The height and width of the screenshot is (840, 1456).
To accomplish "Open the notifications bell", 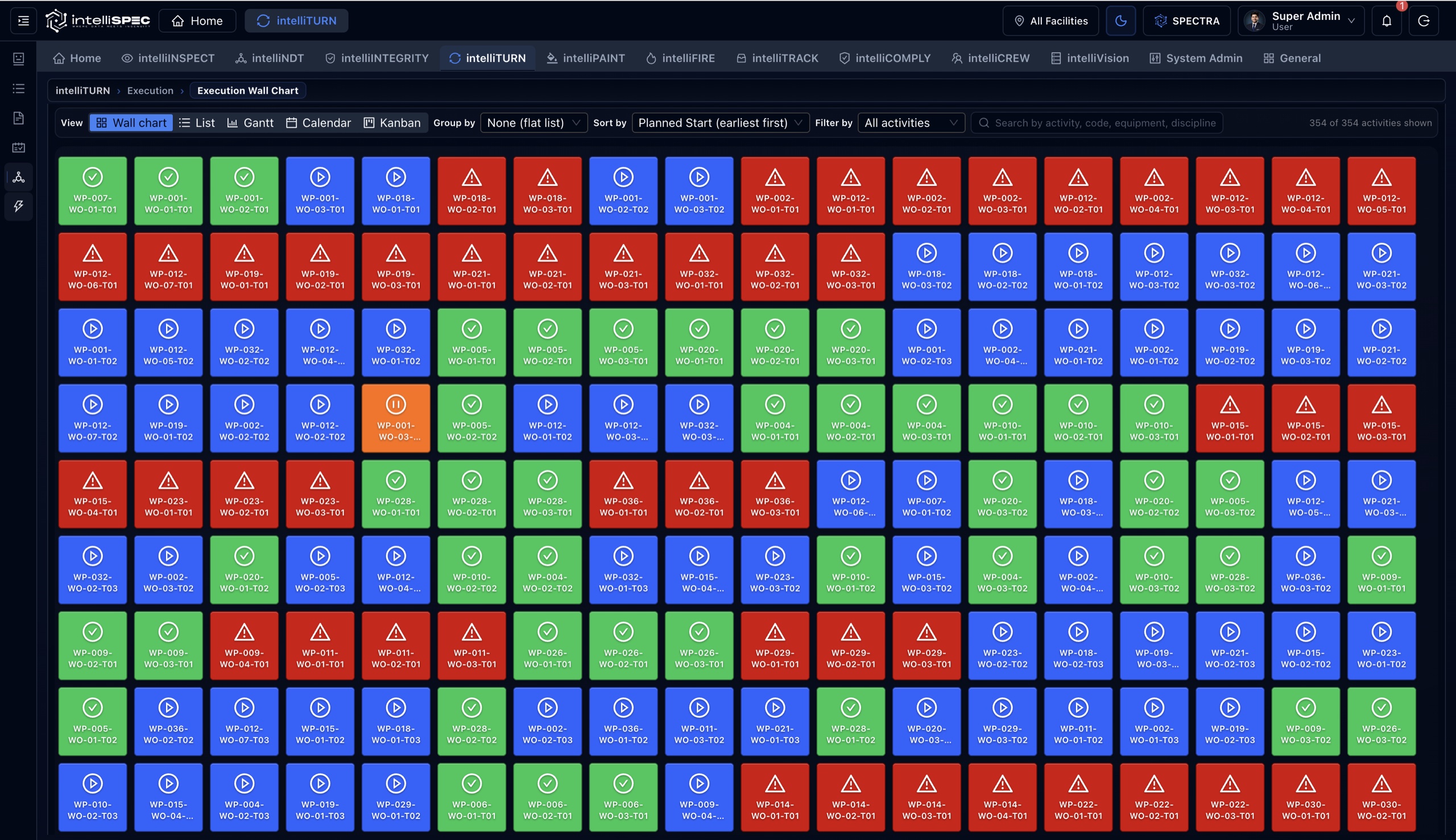I will coord(1387,21).
